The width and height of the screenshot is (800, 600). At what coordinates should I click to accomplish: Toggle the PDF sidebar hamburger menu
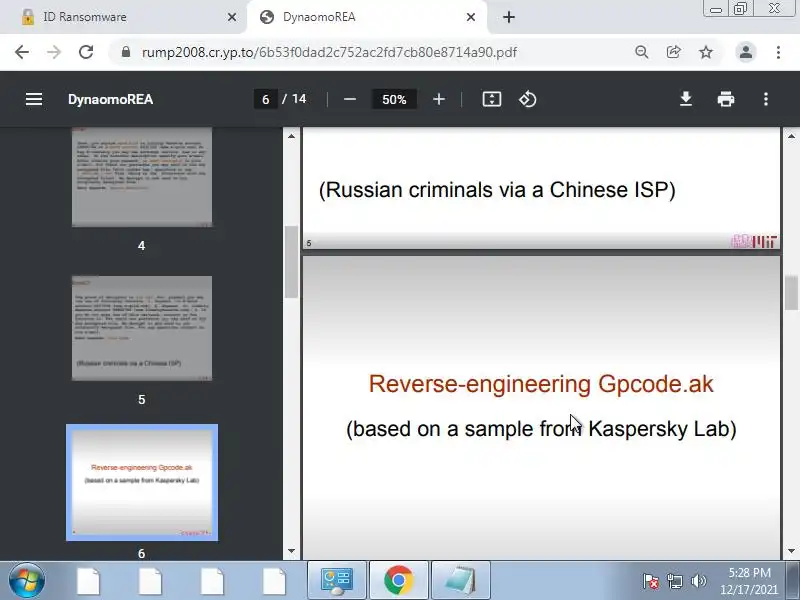(34, 99)
